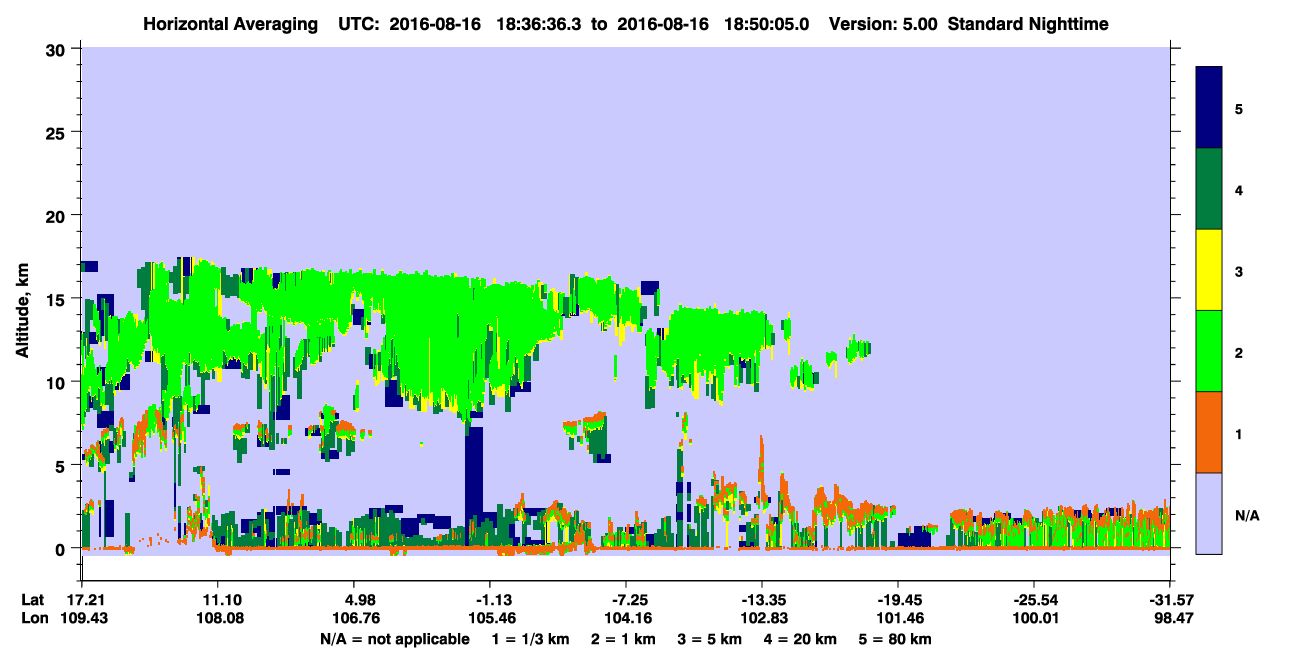Screen dimensions: 1300x667
Task: Click the legend text '3 = 5 km'
Action: 711,639
